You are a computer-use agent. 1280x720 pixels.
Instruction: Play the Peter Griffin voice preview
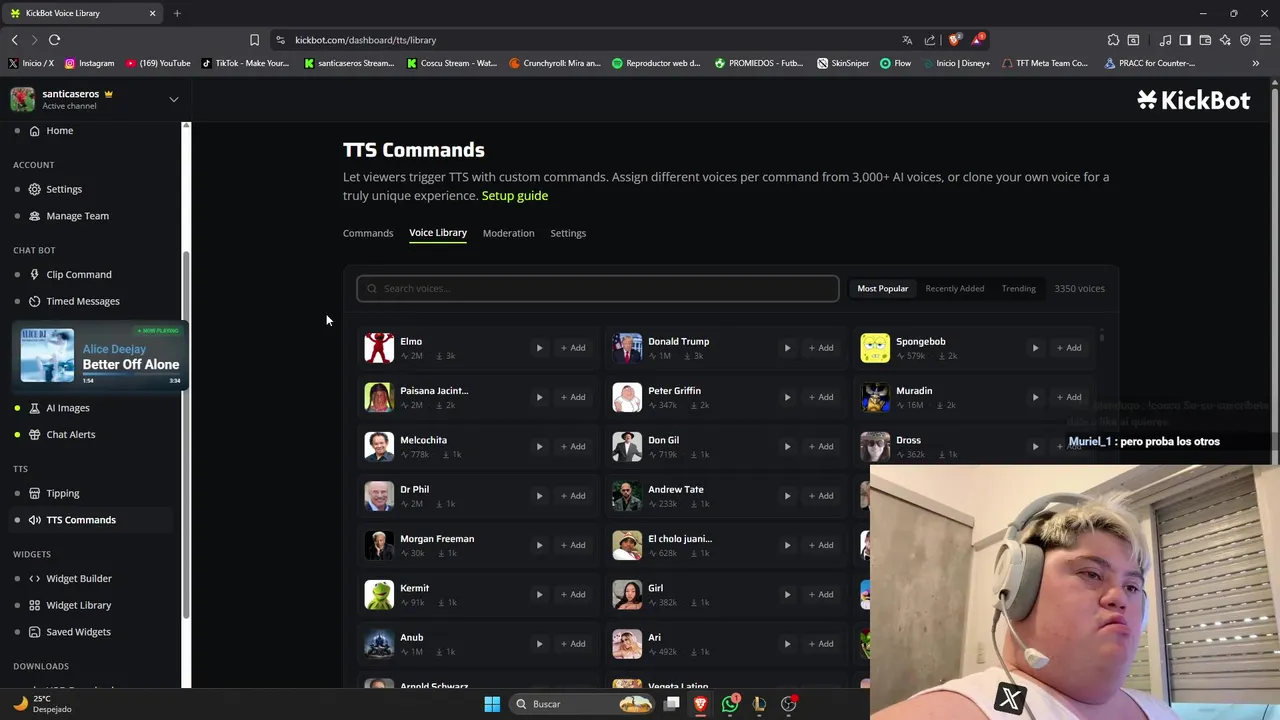tap(787, 397)
